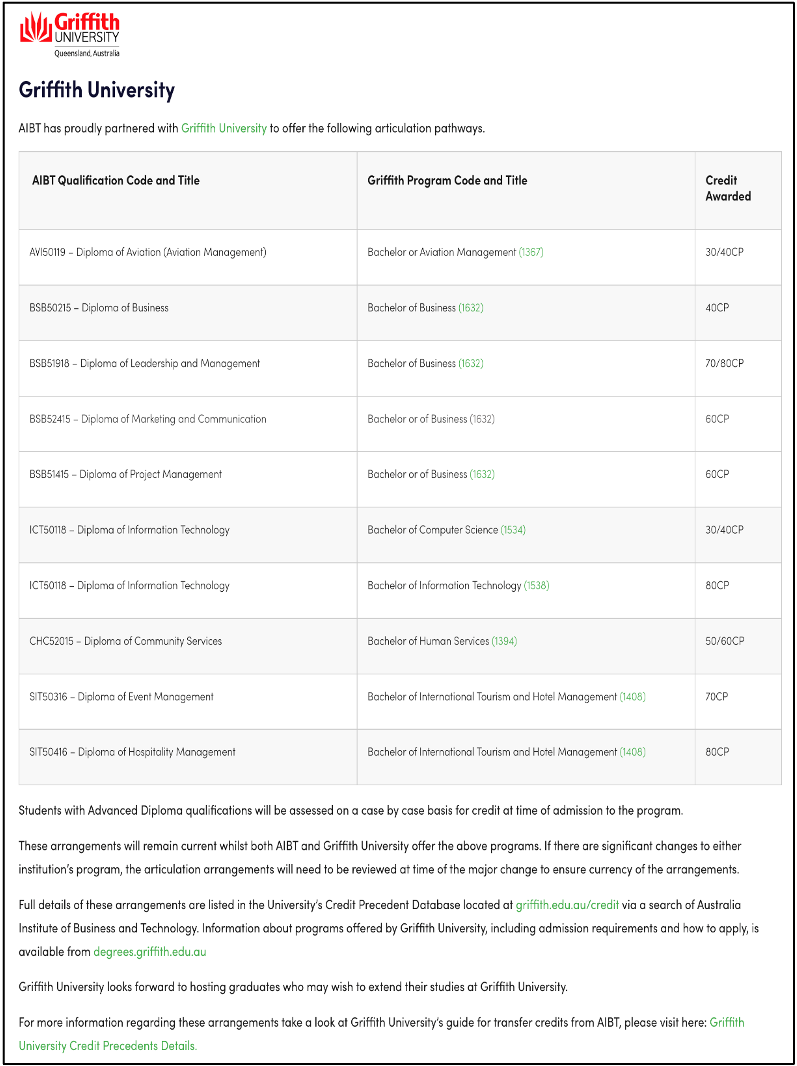Viewport: 797px width, 1066px height.
Task: Click the "Credit Awarded" column header
Action: click(x=728, y=189)
